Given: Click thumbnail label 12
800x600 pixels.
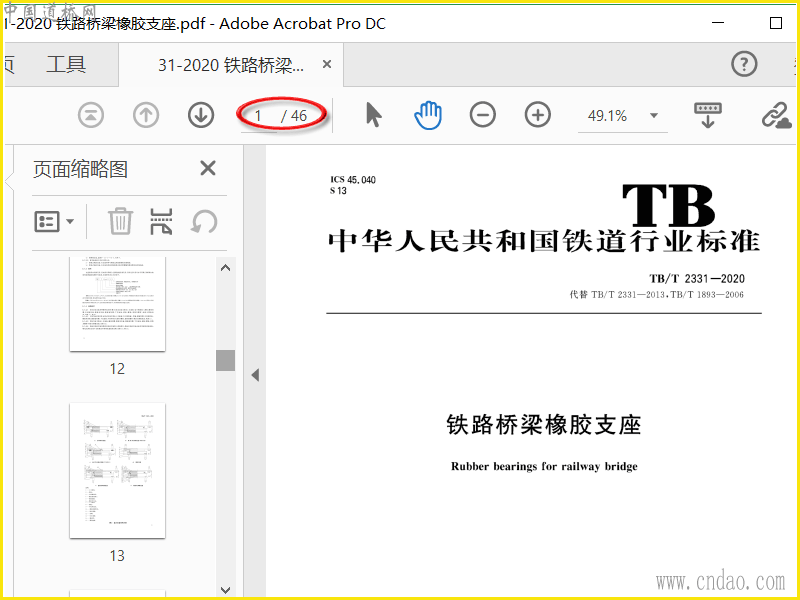Looking at the screenshot, I should [117, 368].
